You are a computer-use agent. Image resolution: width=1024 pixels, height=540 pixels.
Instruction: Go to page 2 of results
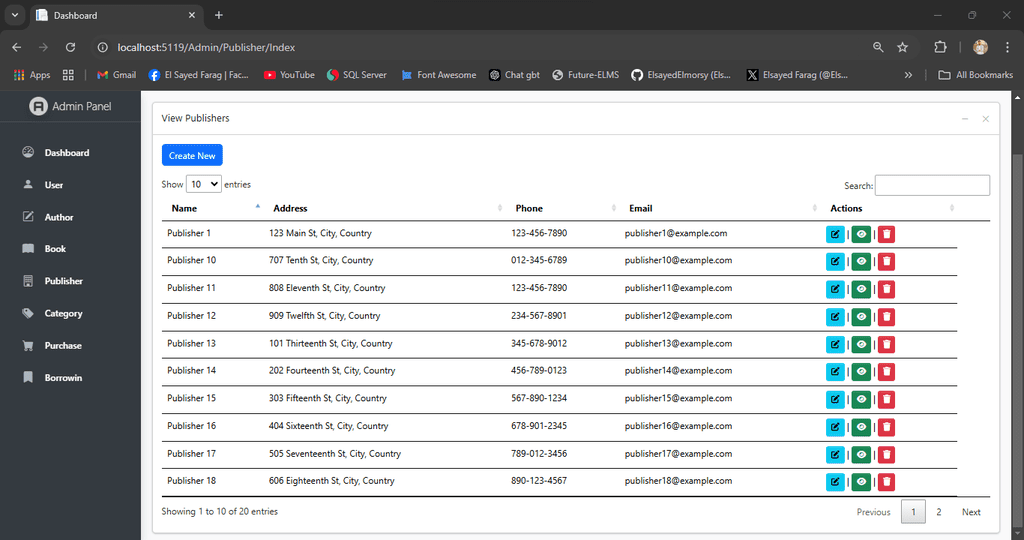coord(938,512)
